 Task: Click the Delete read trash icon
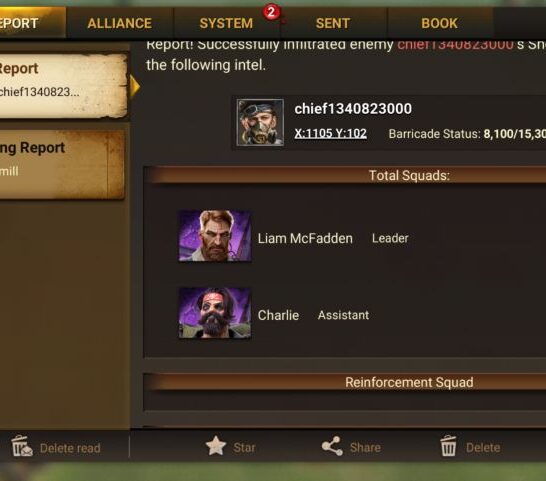22,446
